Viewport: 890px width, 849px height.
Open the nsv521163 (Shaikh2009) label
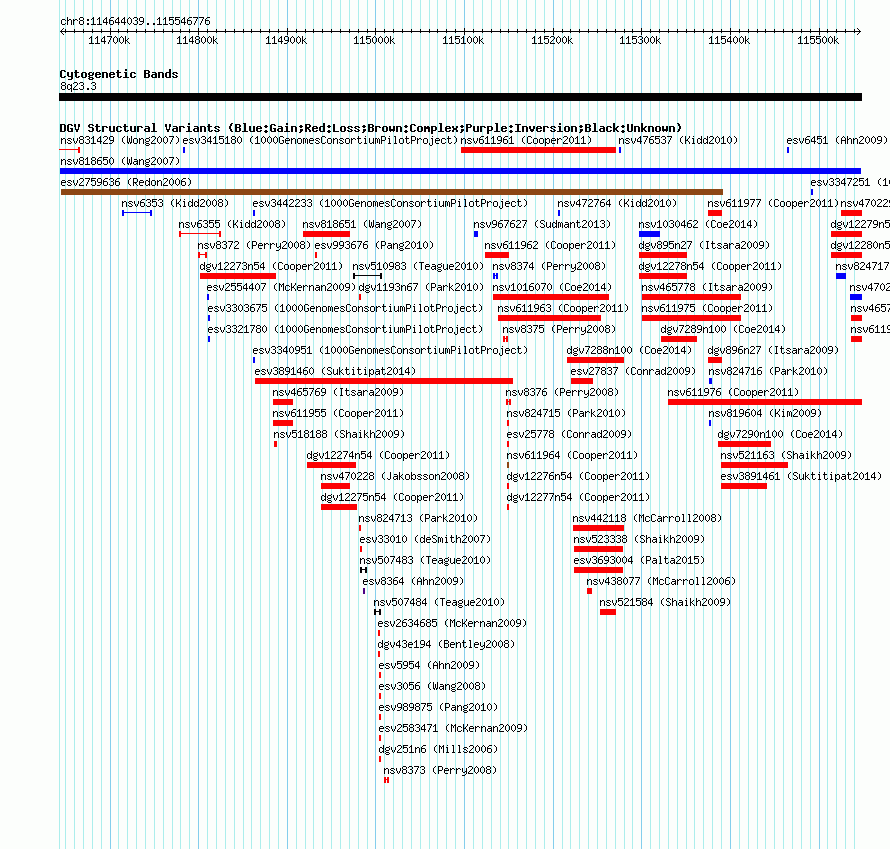(x=786, y=455)
